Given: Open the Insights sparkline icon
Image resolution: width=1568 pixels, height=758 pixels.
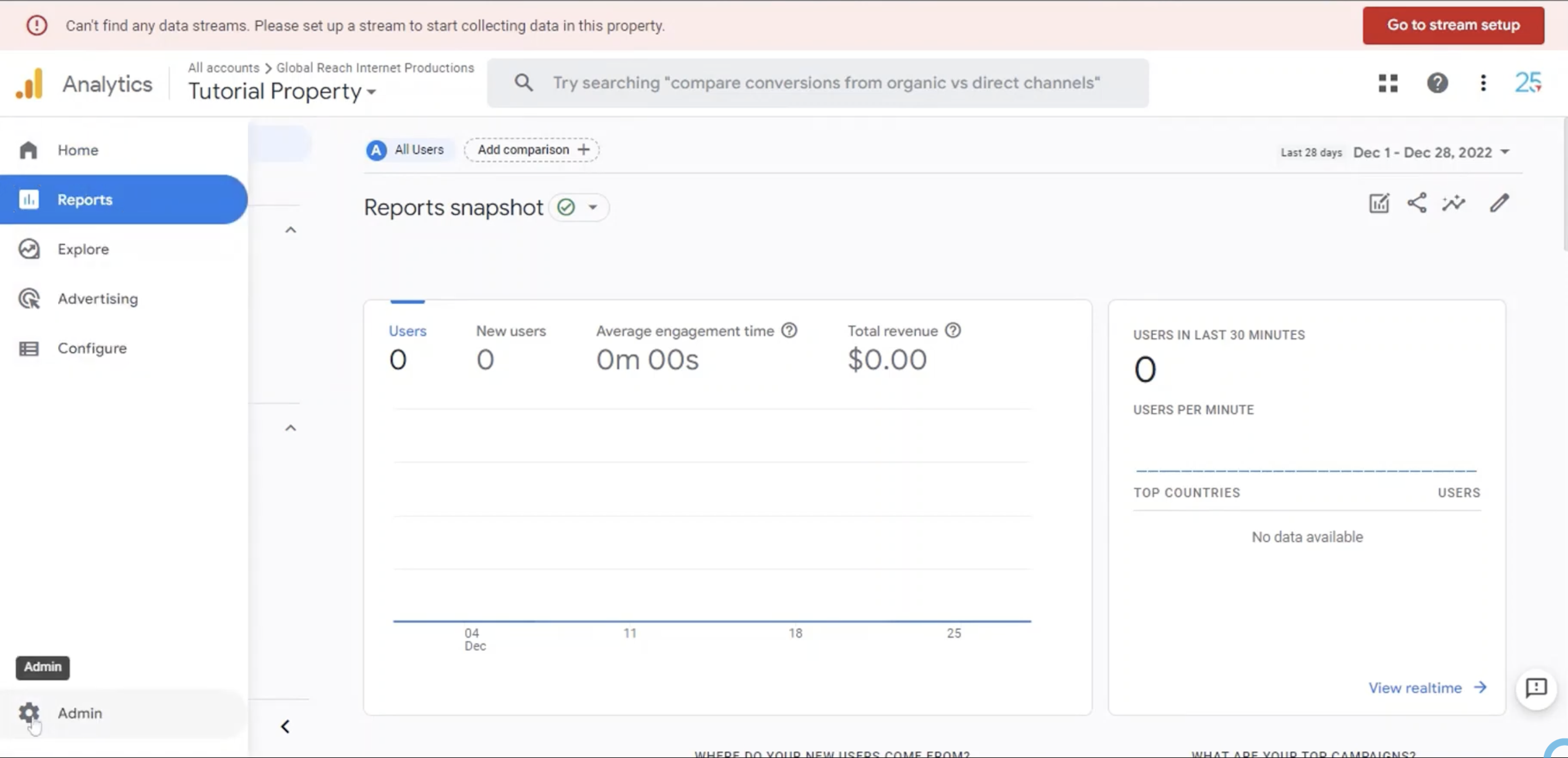Looking at the screenshot, I should pos(1454,203).
